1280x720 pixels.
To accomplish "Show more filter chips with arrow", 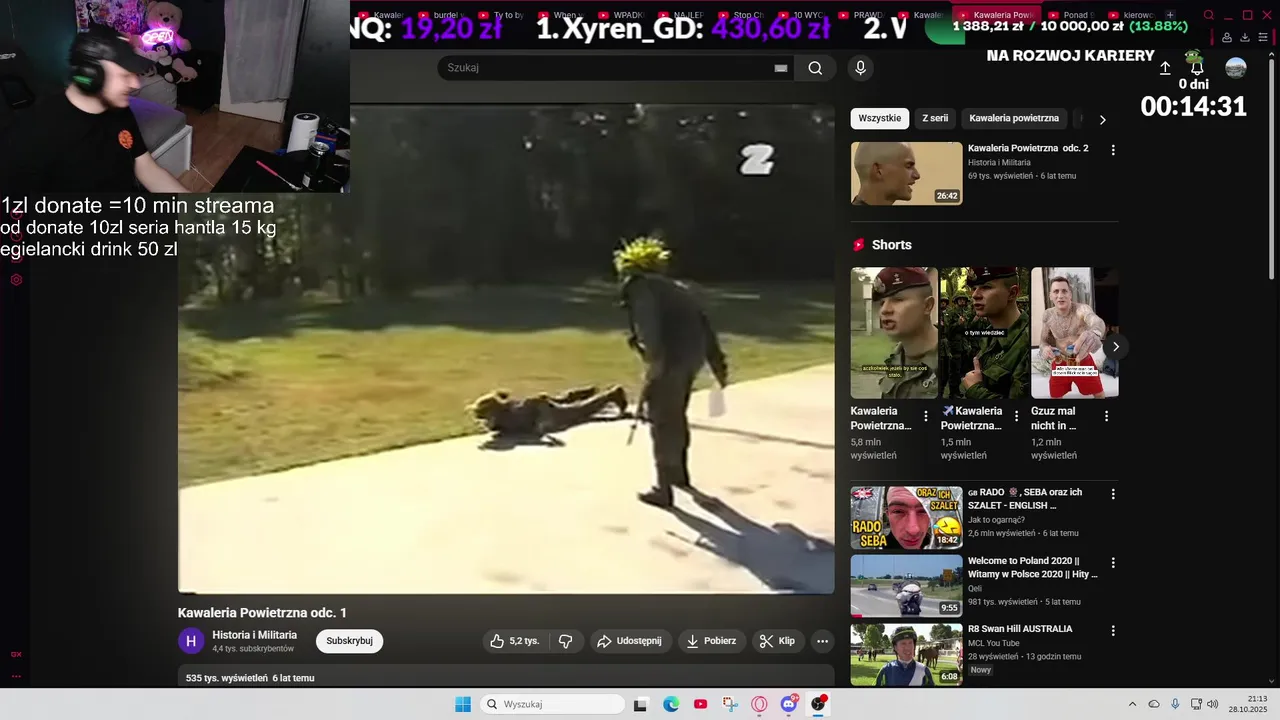I will point(1103,119).
